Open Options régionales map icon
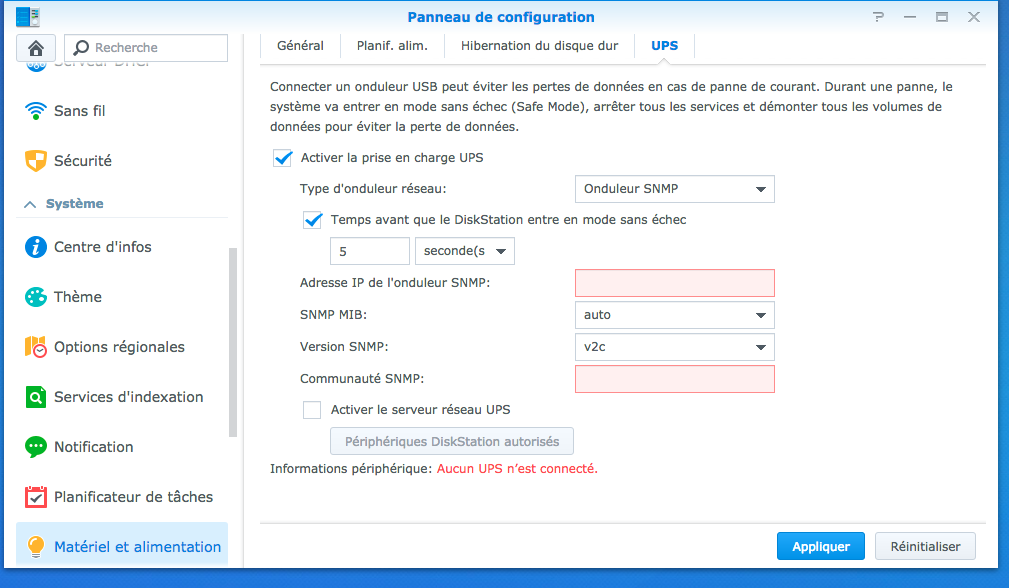Image resolution: width=1009 pixels, height=588 pixels. click(36, 347)
